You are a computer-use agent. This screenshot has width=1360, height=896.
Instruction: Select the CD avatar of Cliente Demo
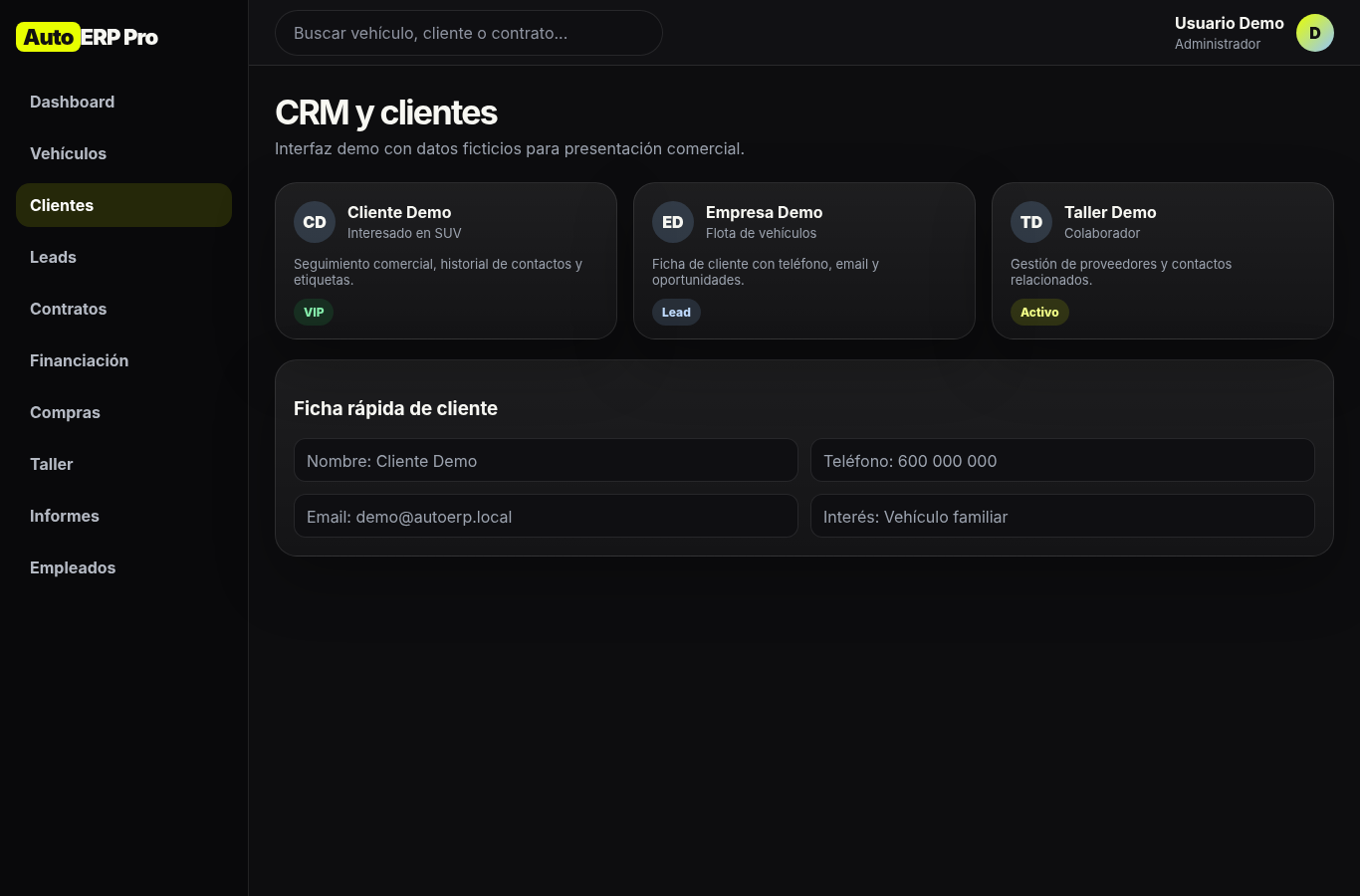click(315, 222)
